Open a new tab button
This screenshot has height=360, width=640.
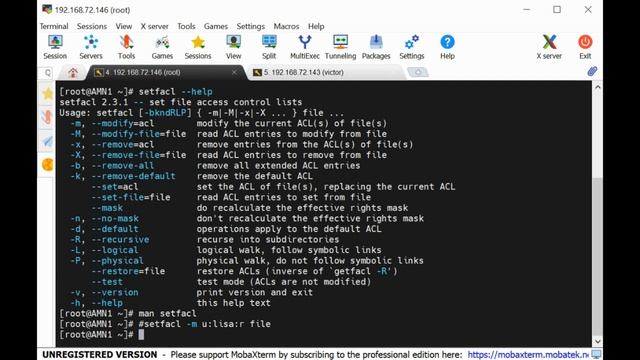coord(418,72)
